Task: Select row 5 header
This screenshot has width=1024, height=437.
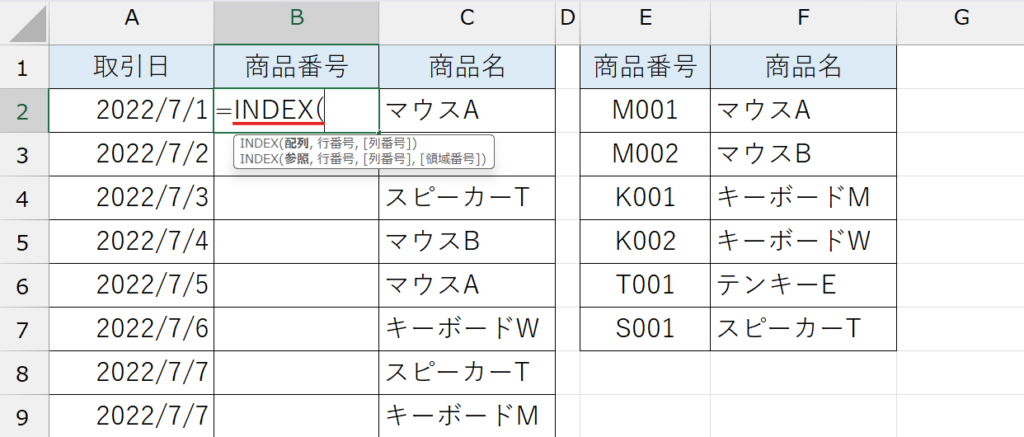Action: point(24,242)
